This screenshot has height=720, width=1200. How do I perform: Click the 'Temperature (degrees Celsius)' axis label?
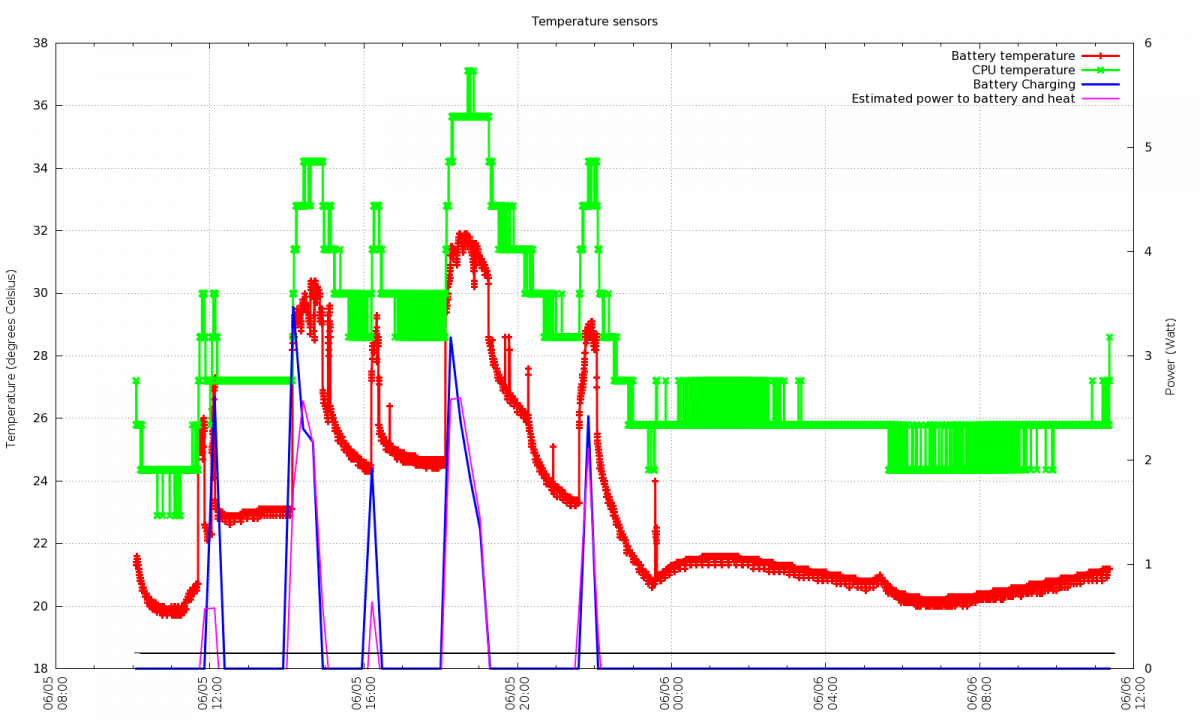12,358
